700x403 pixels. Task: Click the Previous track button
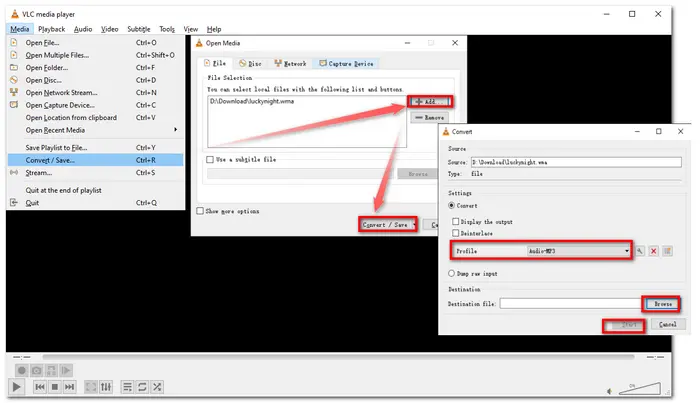point(40,386)
